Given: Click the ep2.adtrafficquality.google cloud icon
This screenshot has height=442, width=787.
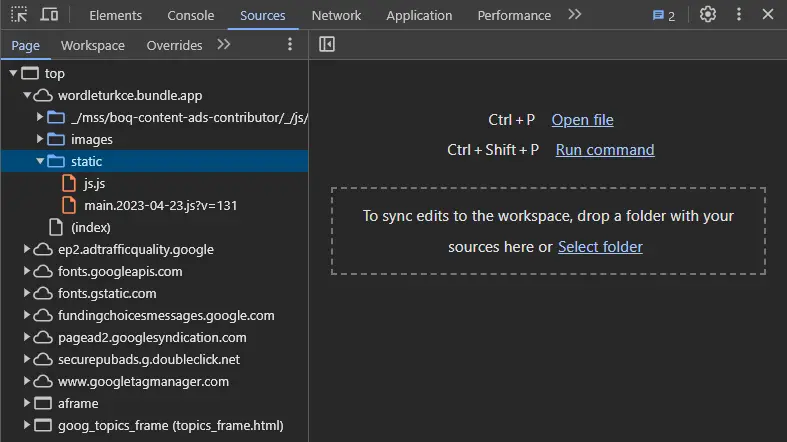Looking at the screenshot, I should [43, 249].
